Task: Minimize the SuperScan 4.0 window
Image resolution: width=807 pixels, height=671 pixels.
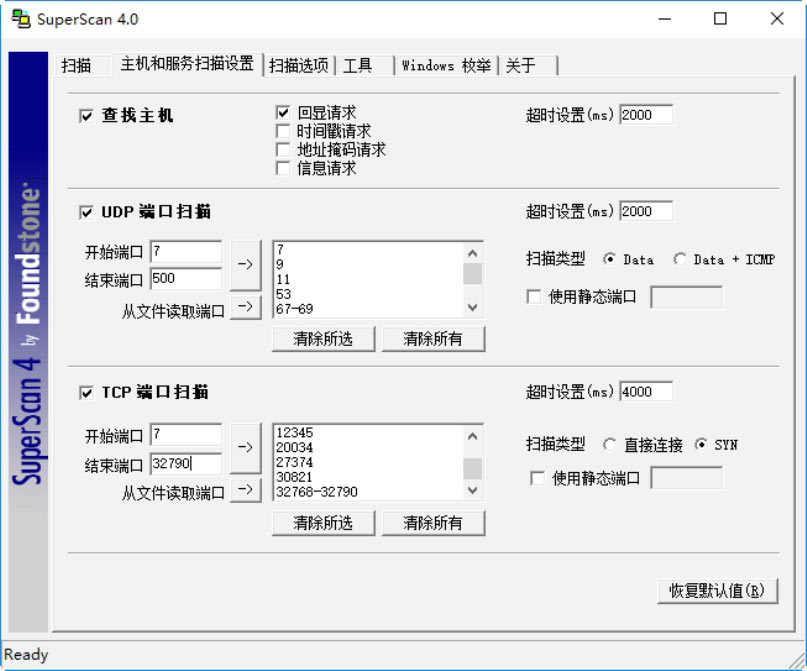Action: (665, 19)
